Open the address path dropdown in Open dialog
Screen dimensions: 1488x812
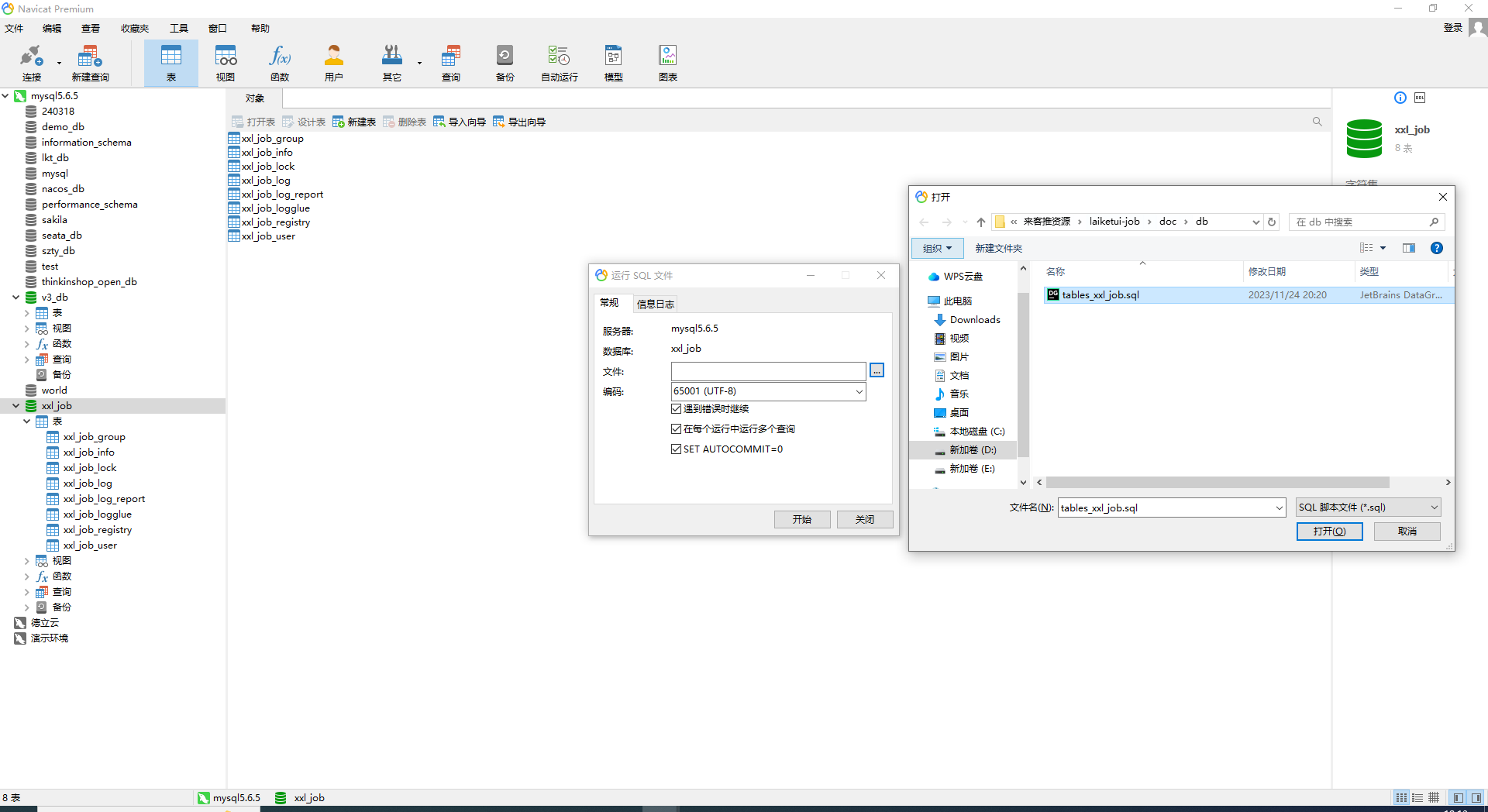(x=1255, y=222)
